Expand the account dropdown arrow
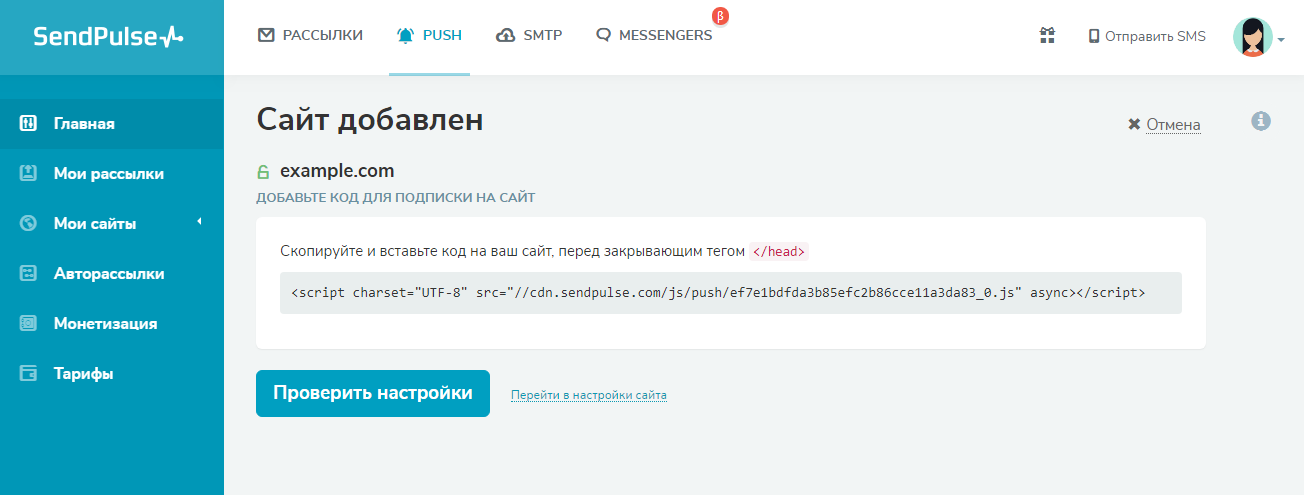Screen dimensions: 1304x495 point(1281,41)
